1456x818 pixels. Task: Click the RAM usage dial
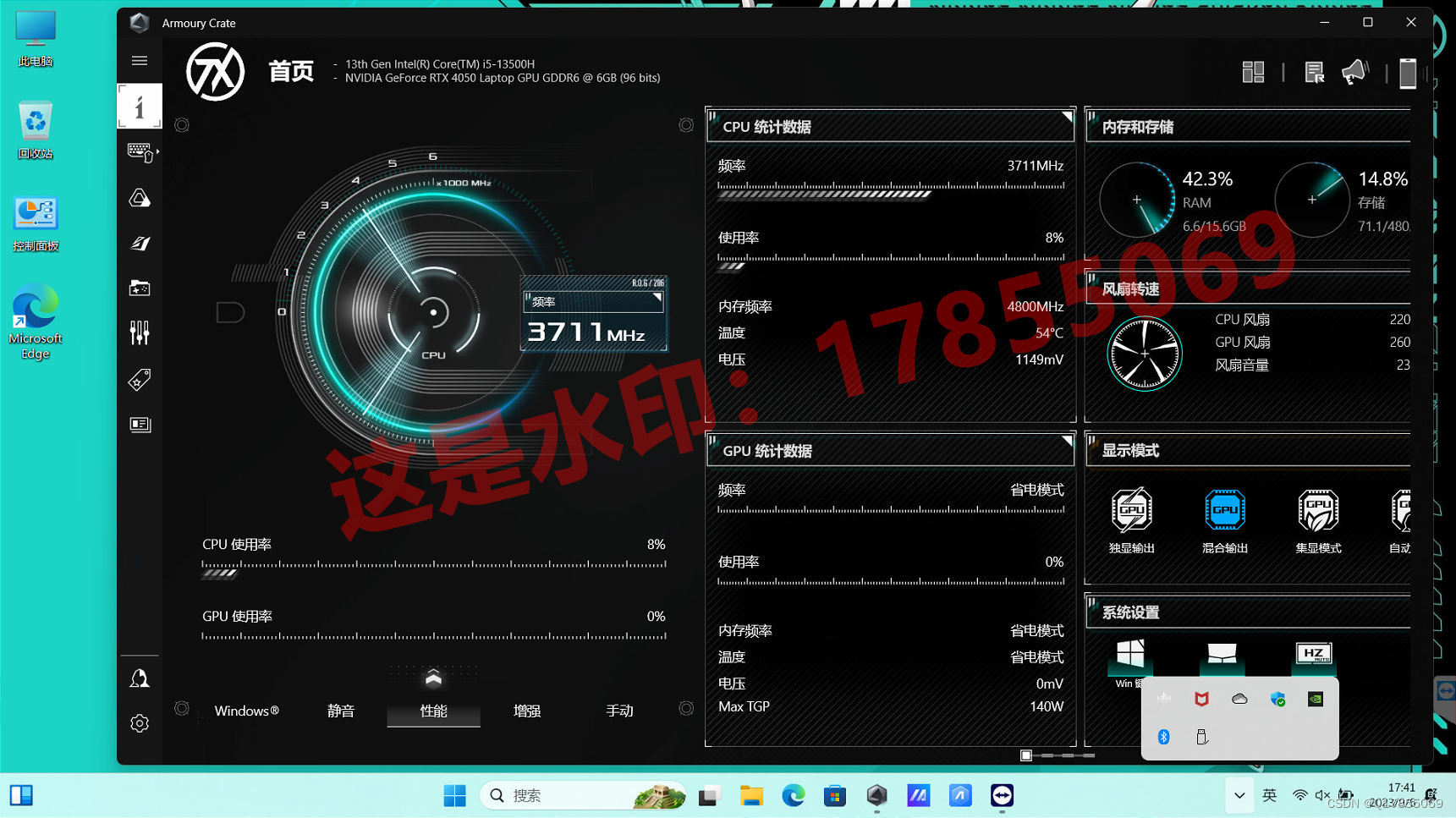coord(1137,200)
